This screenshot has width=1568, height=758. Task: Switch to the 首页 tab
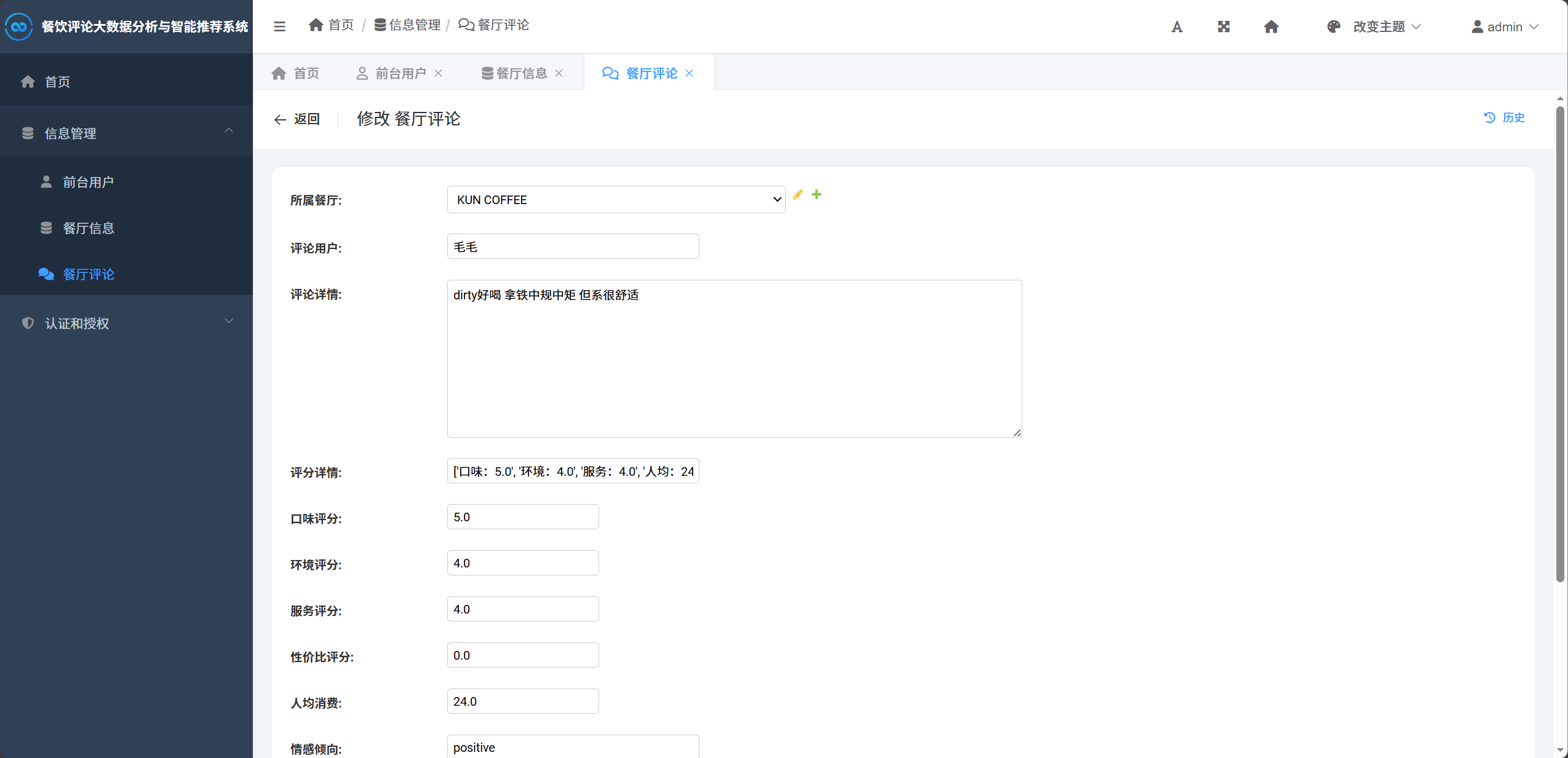[x=295, y=73]
